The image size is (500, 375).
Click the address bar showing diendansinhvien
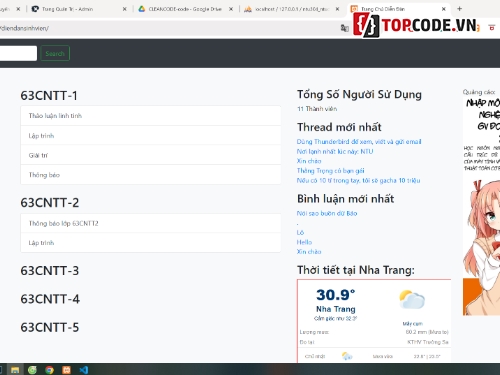click(167, 28)
